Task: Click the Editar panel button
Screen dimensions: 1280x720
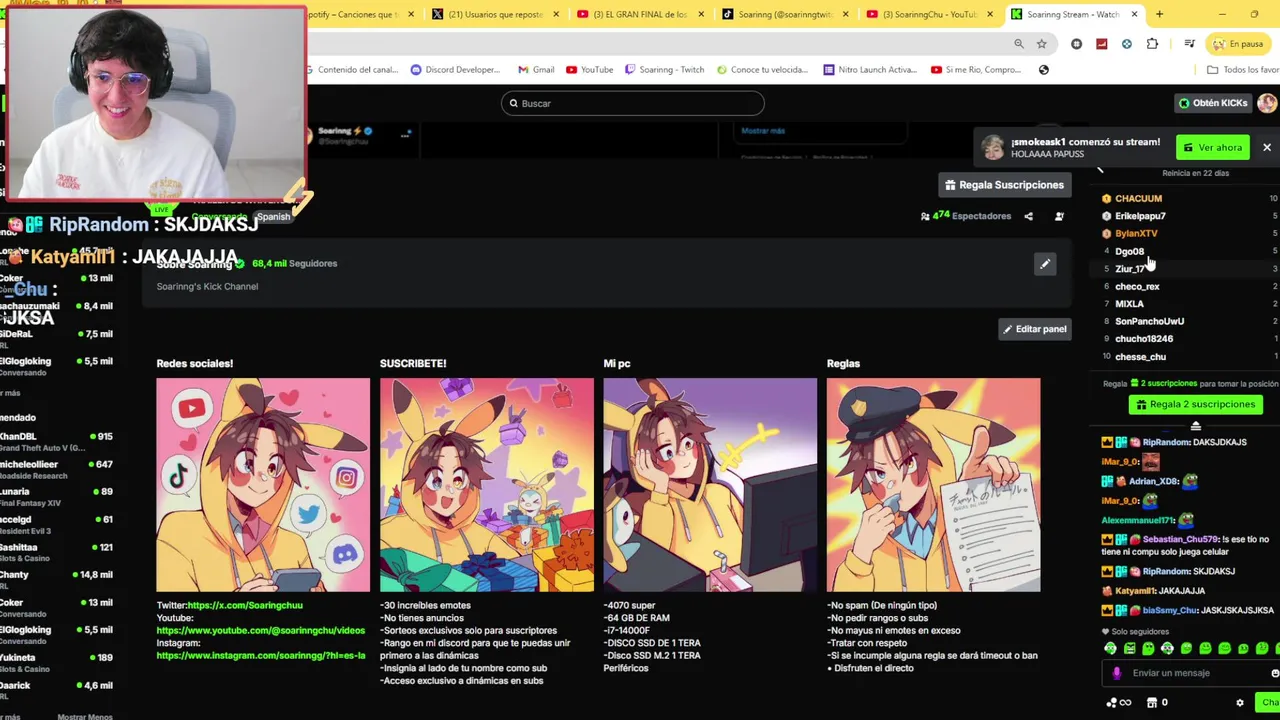Action: pyautogui.click(x=1034, y=329)
